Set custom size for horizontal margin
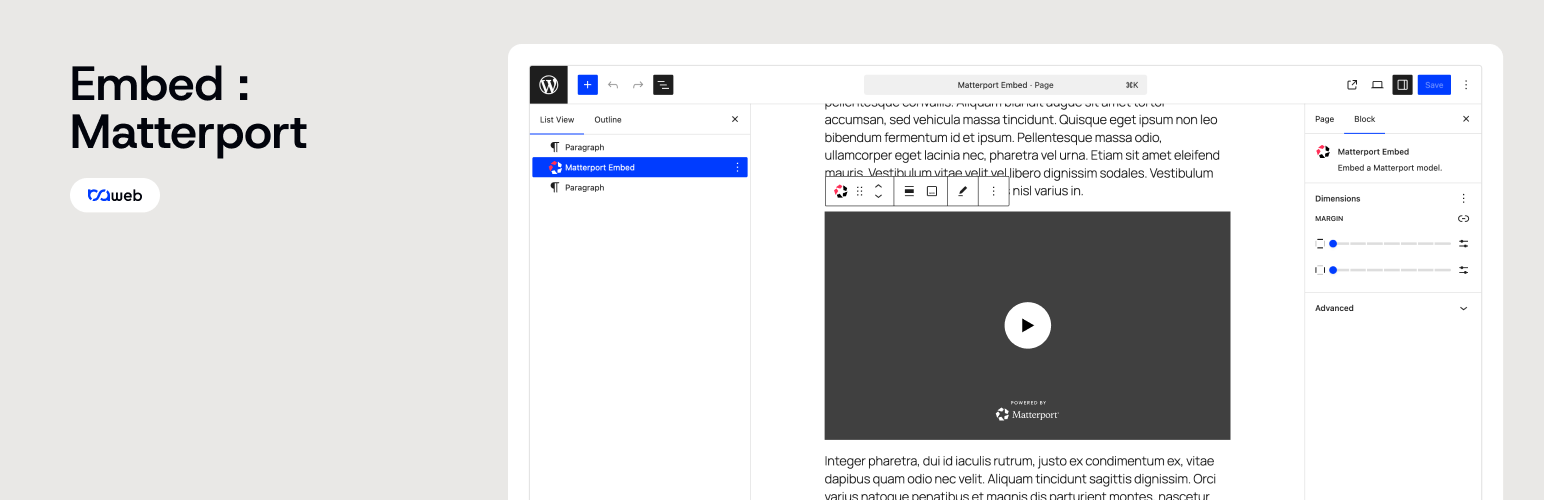 click(x=1463, y=270)
